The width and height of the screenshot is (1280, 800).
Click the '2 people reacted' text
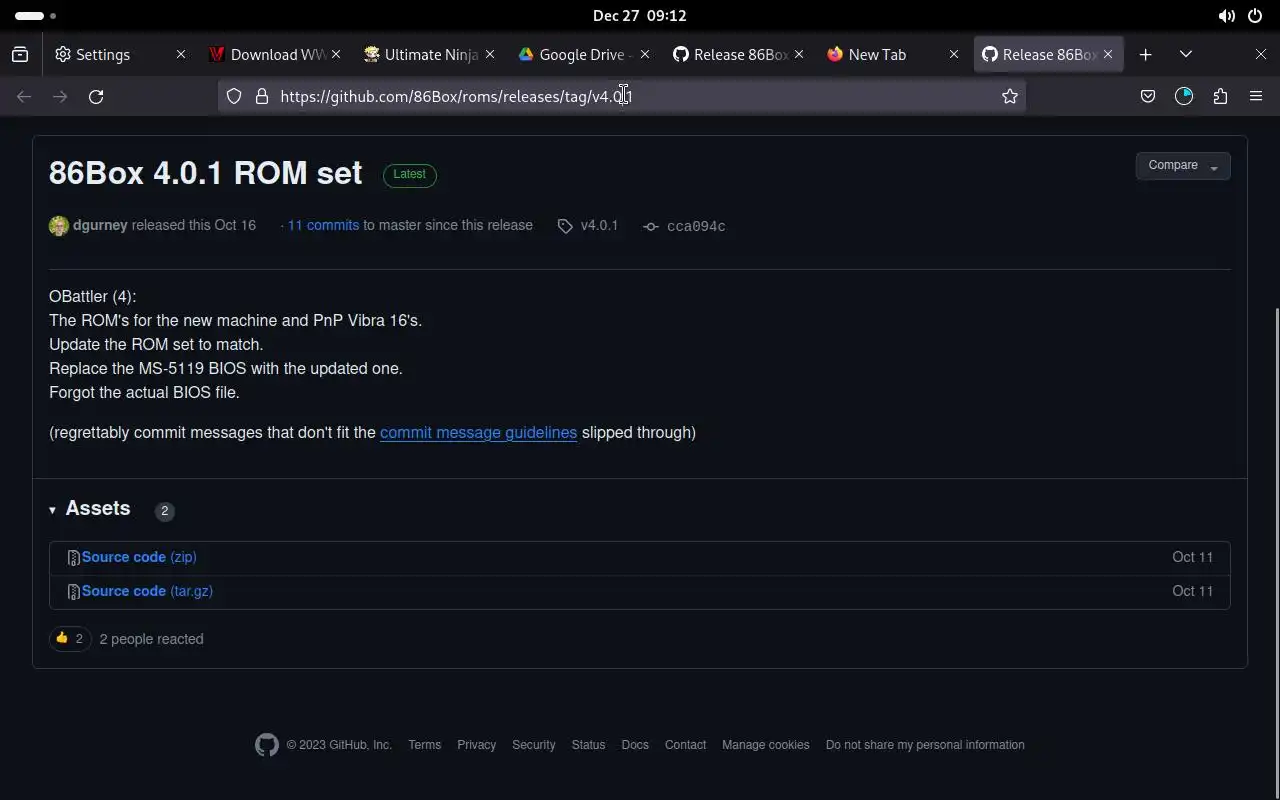(x=152, y=639)
